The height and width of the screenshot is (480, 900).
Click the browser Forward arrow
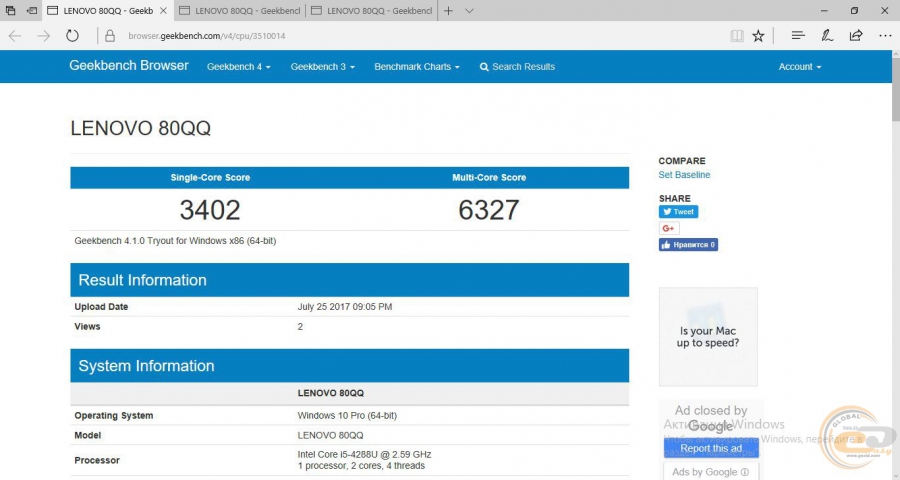click(x=44, y=36)
